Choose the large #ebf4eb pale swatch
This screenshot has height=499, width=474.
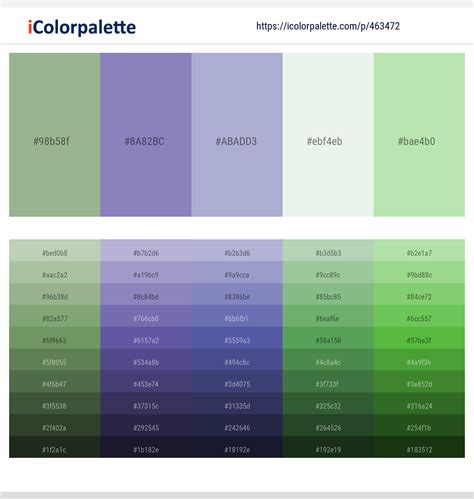click(x=328, y=135)
